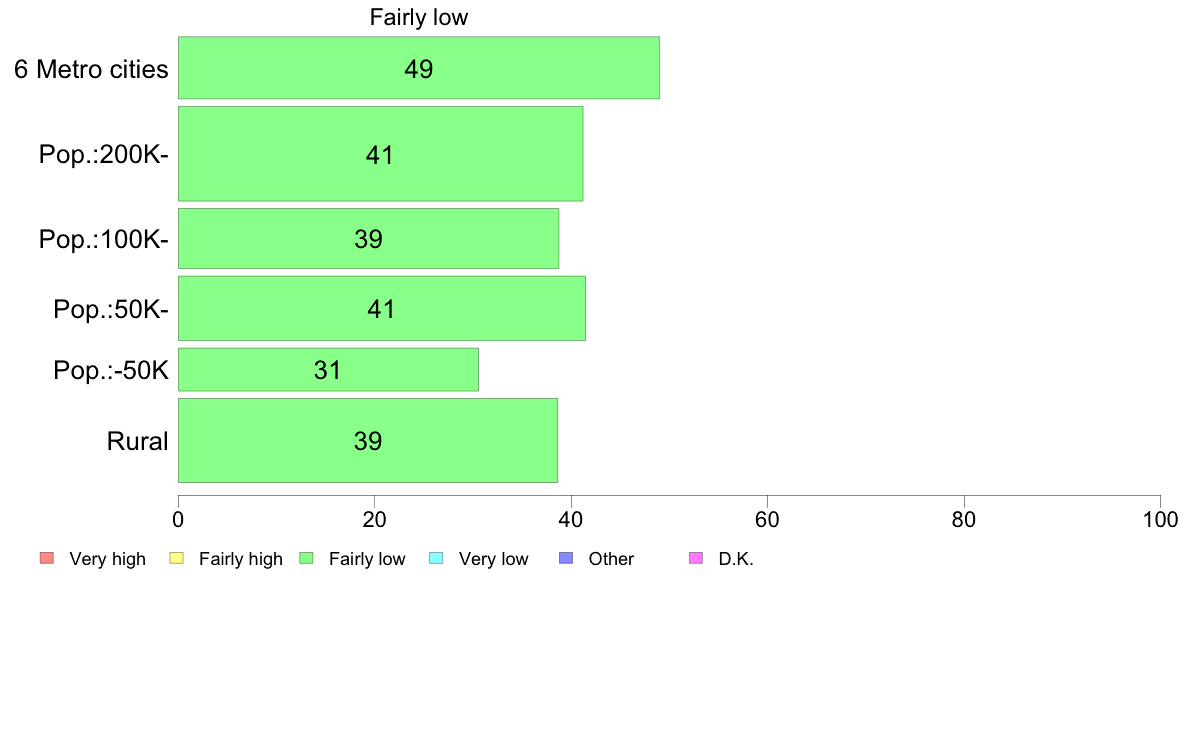Click the Very high legend label
1188x736 pixels.
[x=108, y=559]
